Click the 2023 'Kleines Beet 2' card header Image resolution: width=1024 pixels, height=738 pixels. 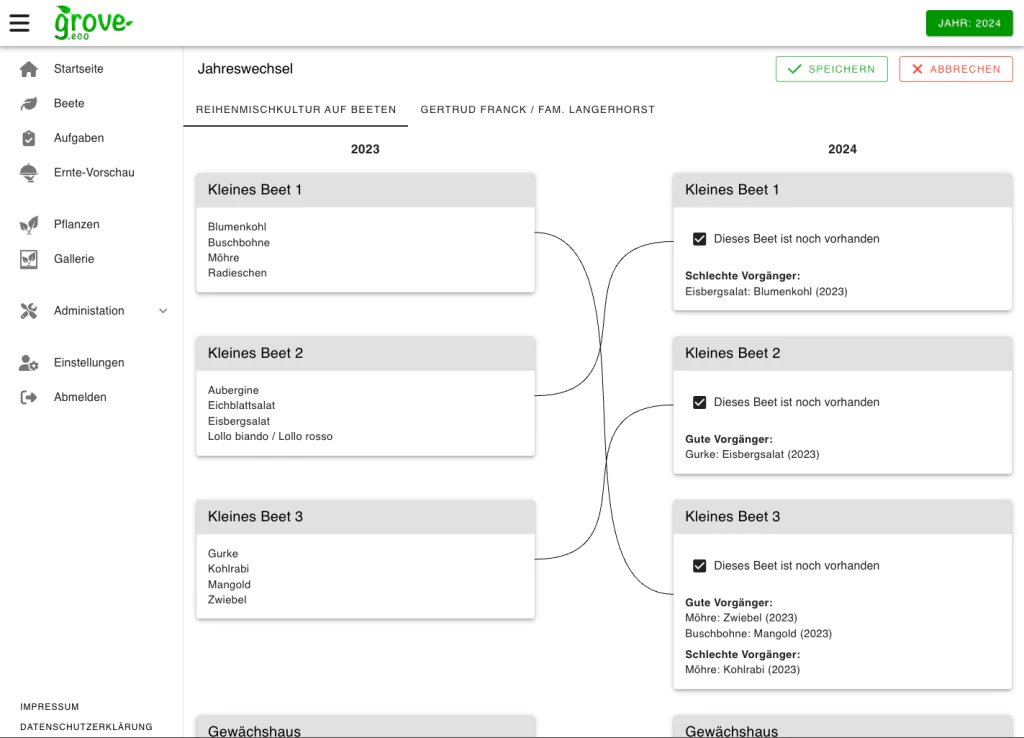click(x=366, y=353)
